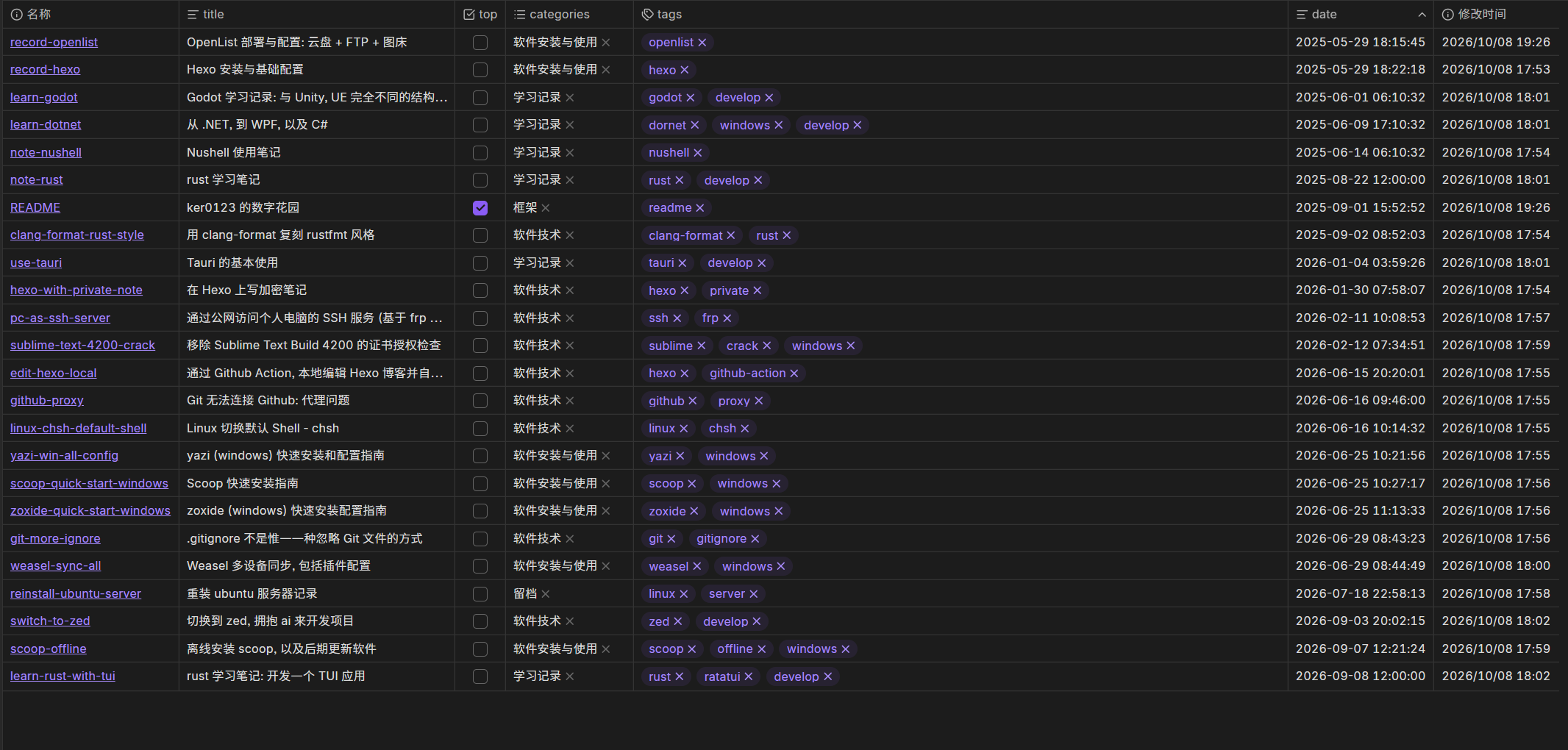The height and width of the screenshot is (750, 1568).
Task: Check top checkbox for use-tauri row
Action: click(480, 263)
